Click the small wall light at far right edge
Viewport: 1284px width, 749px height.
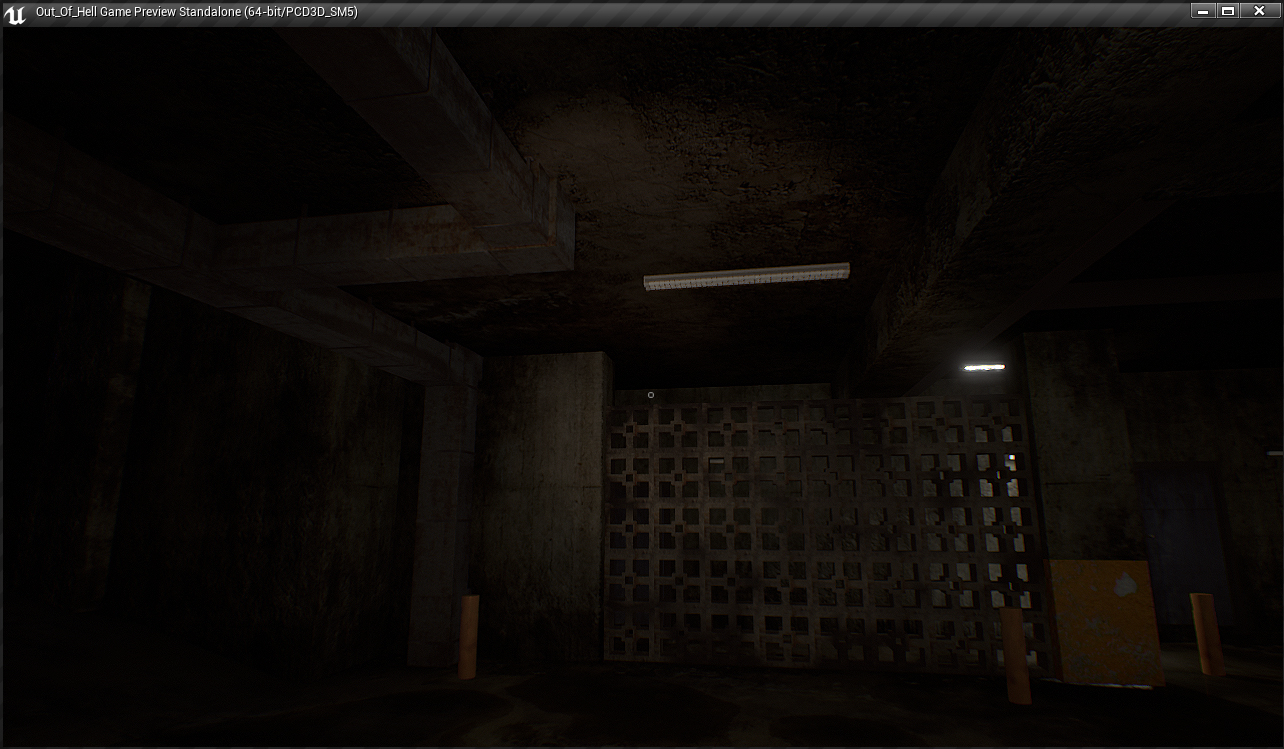[1276, 453]
